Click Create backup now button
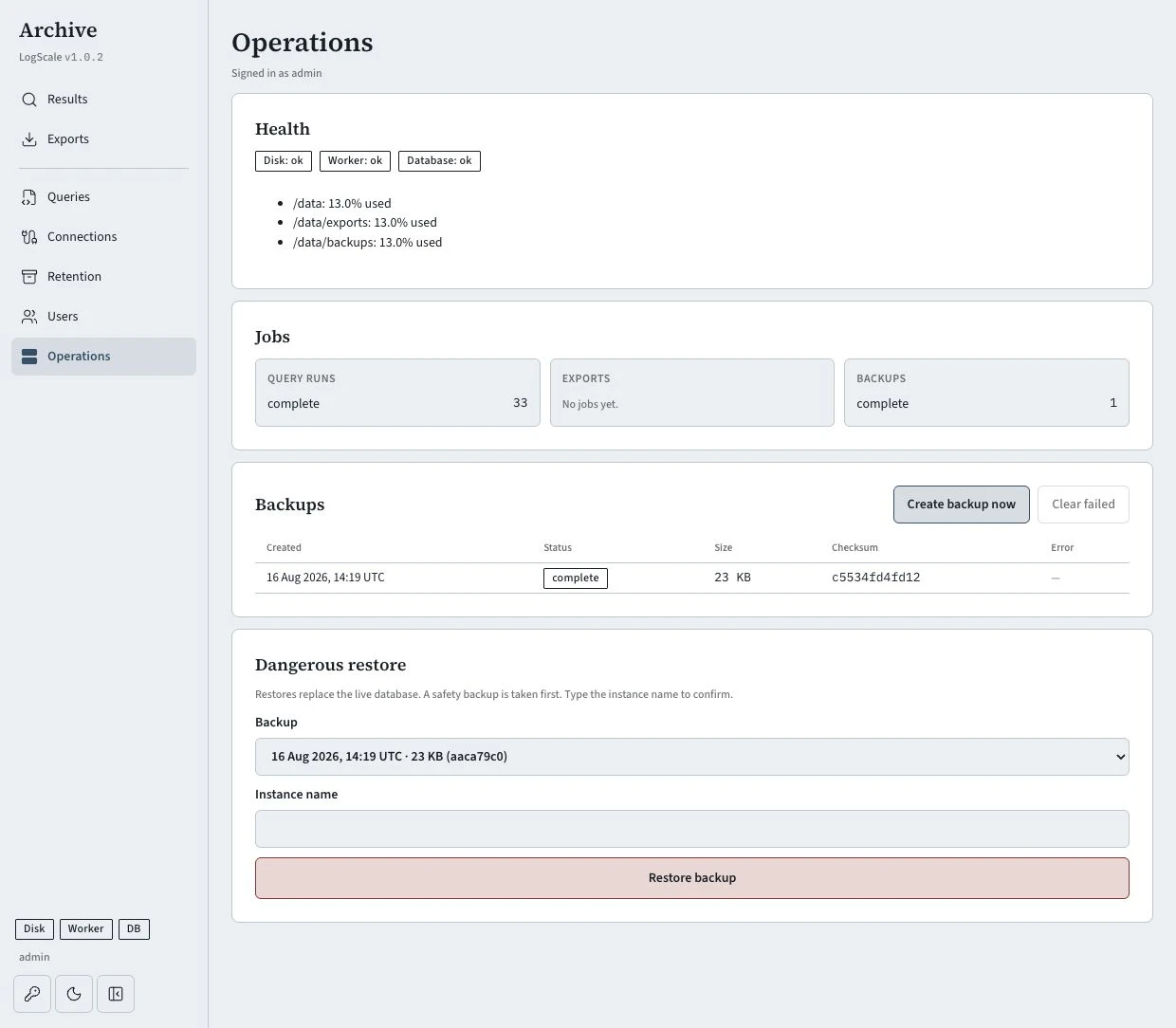This screenshot has width=1176, height=1028. (x=961, y=505)
